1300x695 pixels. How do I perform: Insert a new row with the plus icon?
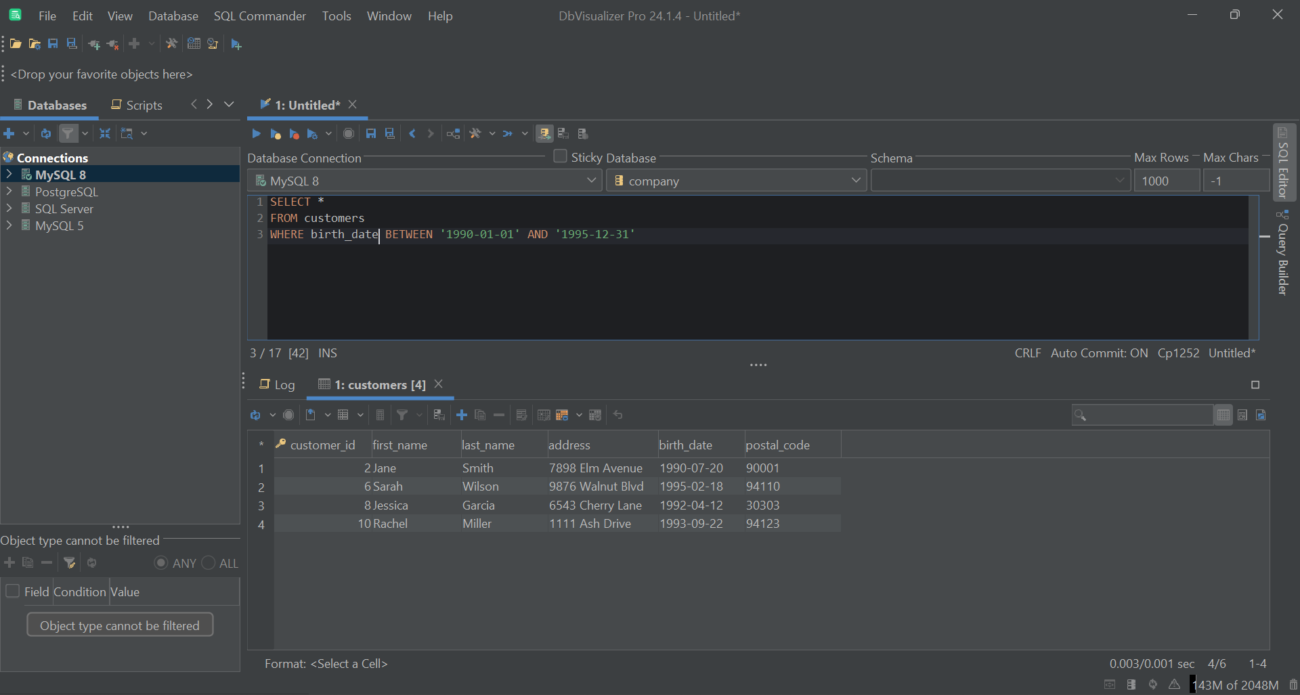(461, 414)
